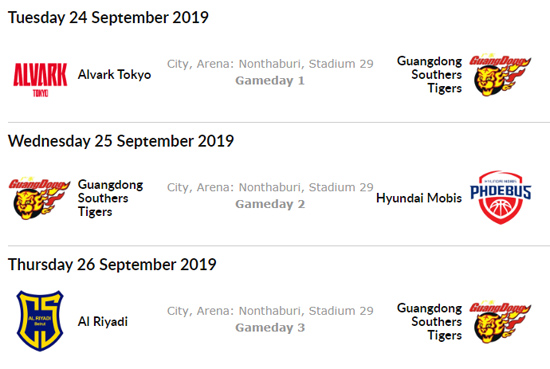The height and width of the screenshot is (369, 550).
Task: Click the Al Riyadi shield logo
Action: pos(40,321)
